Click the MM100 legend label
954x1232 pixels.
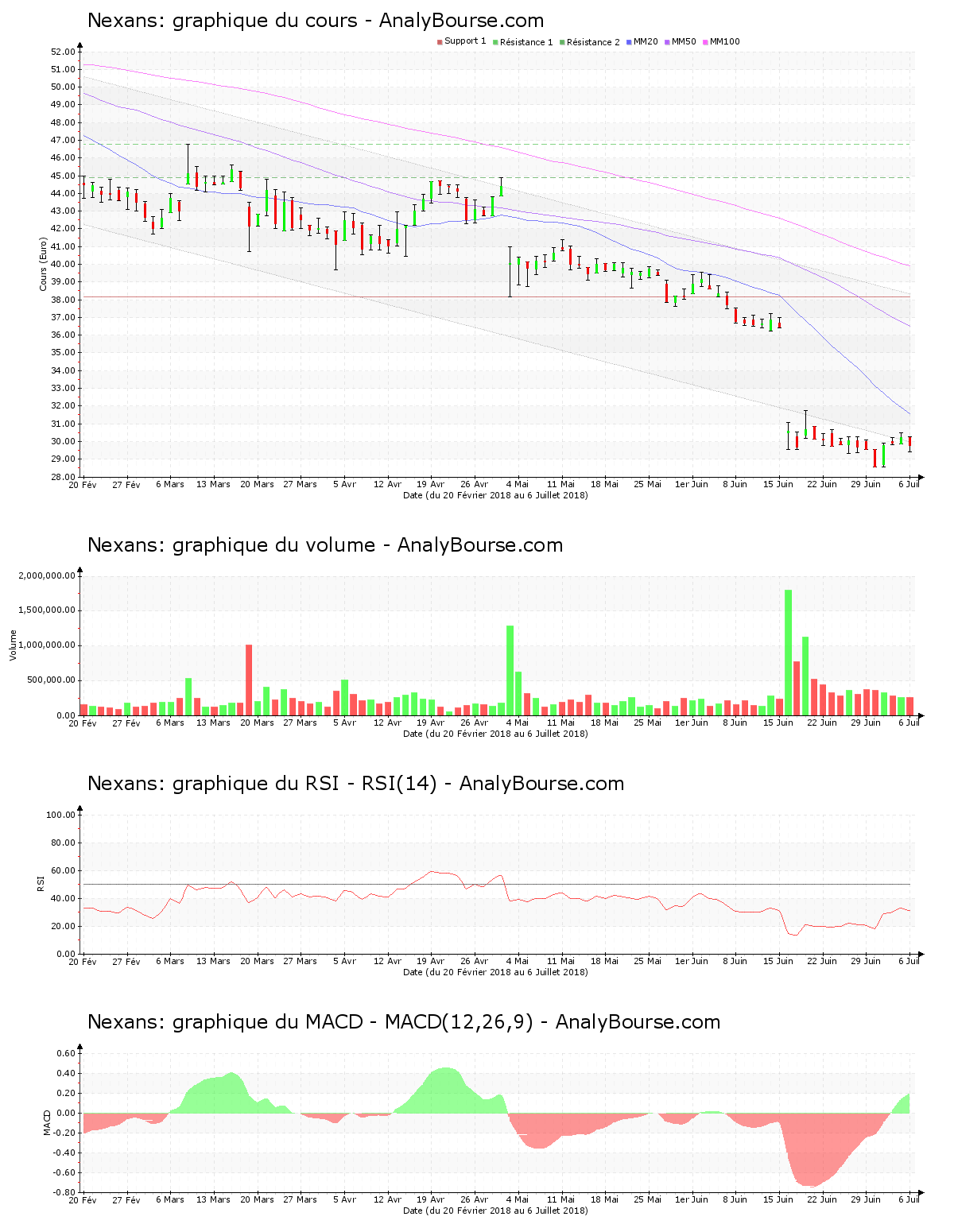[724, 41]
